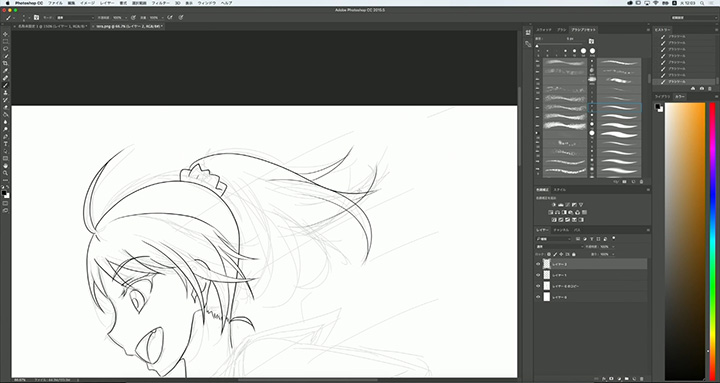Select the Eyedropper tool
Screen dimensions: 720x383
(x=6, y=71)
